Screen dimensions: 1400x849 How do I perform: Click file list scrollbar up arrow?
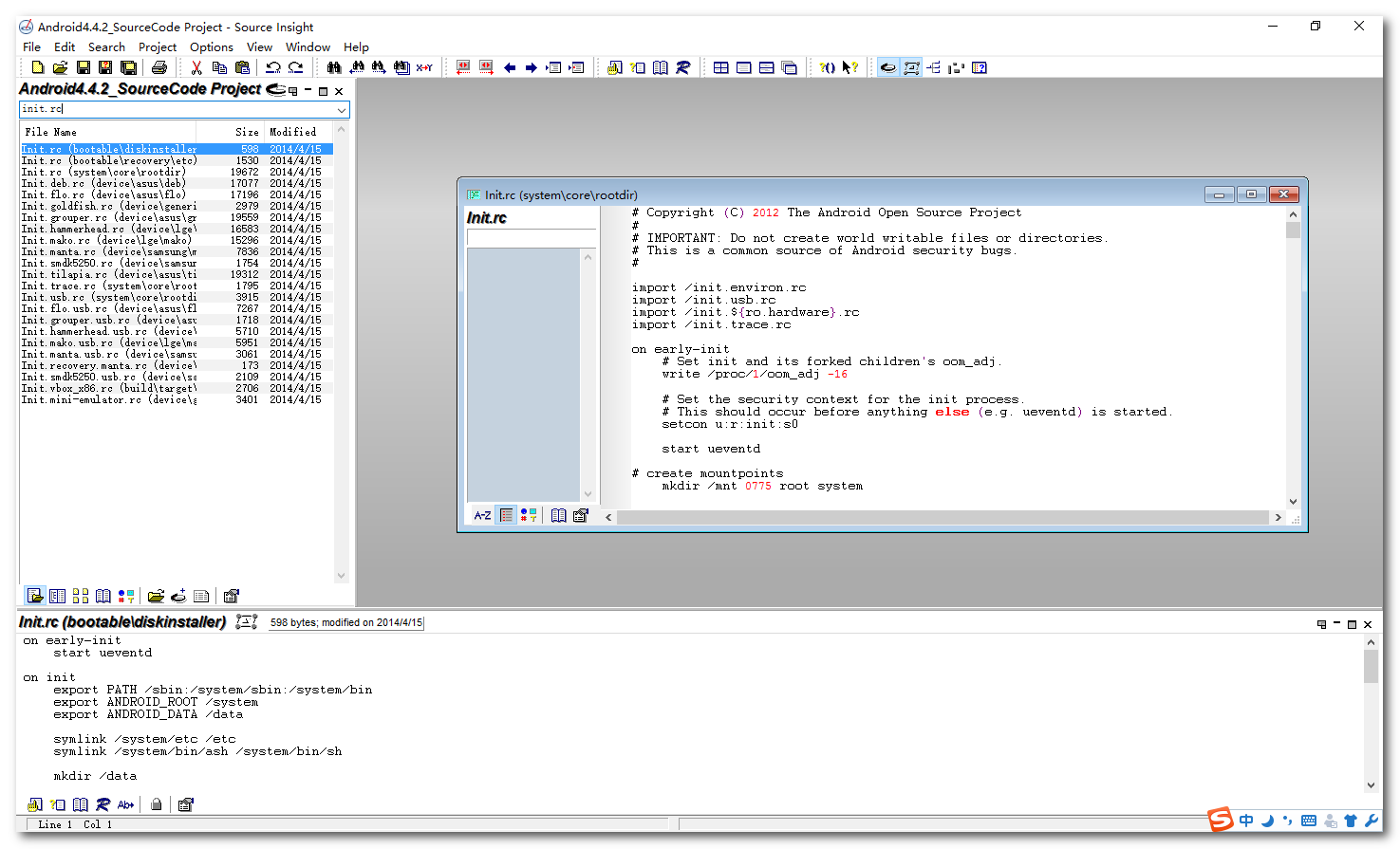point(342,129)
